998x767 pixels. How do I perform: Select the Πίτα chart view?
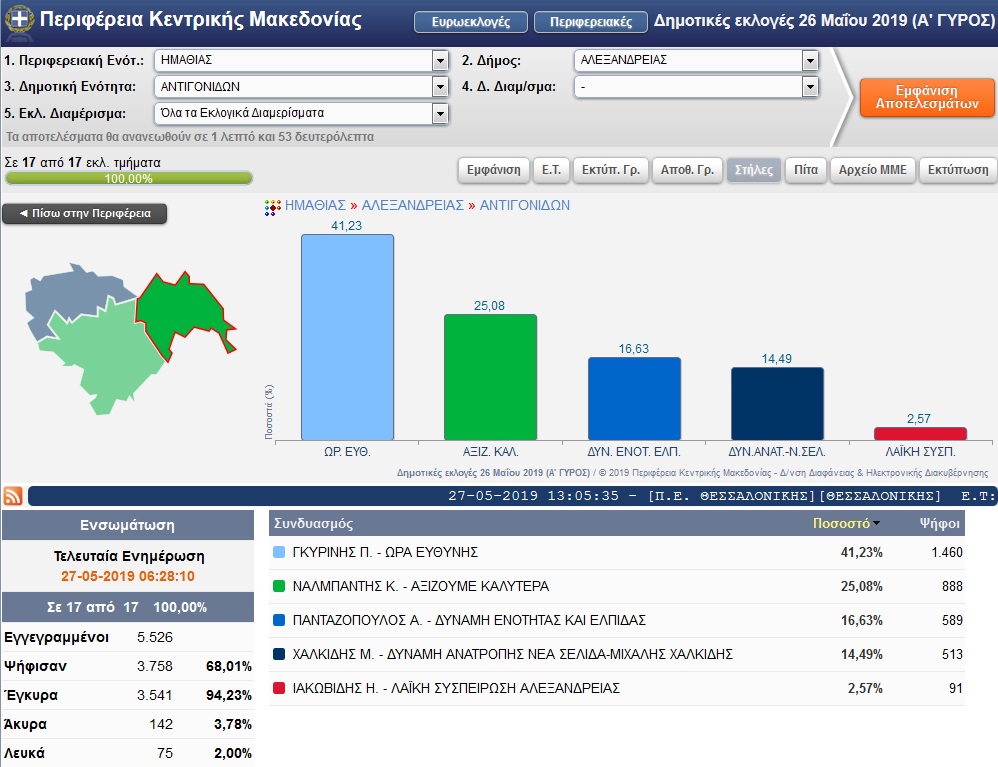point(806,170)
